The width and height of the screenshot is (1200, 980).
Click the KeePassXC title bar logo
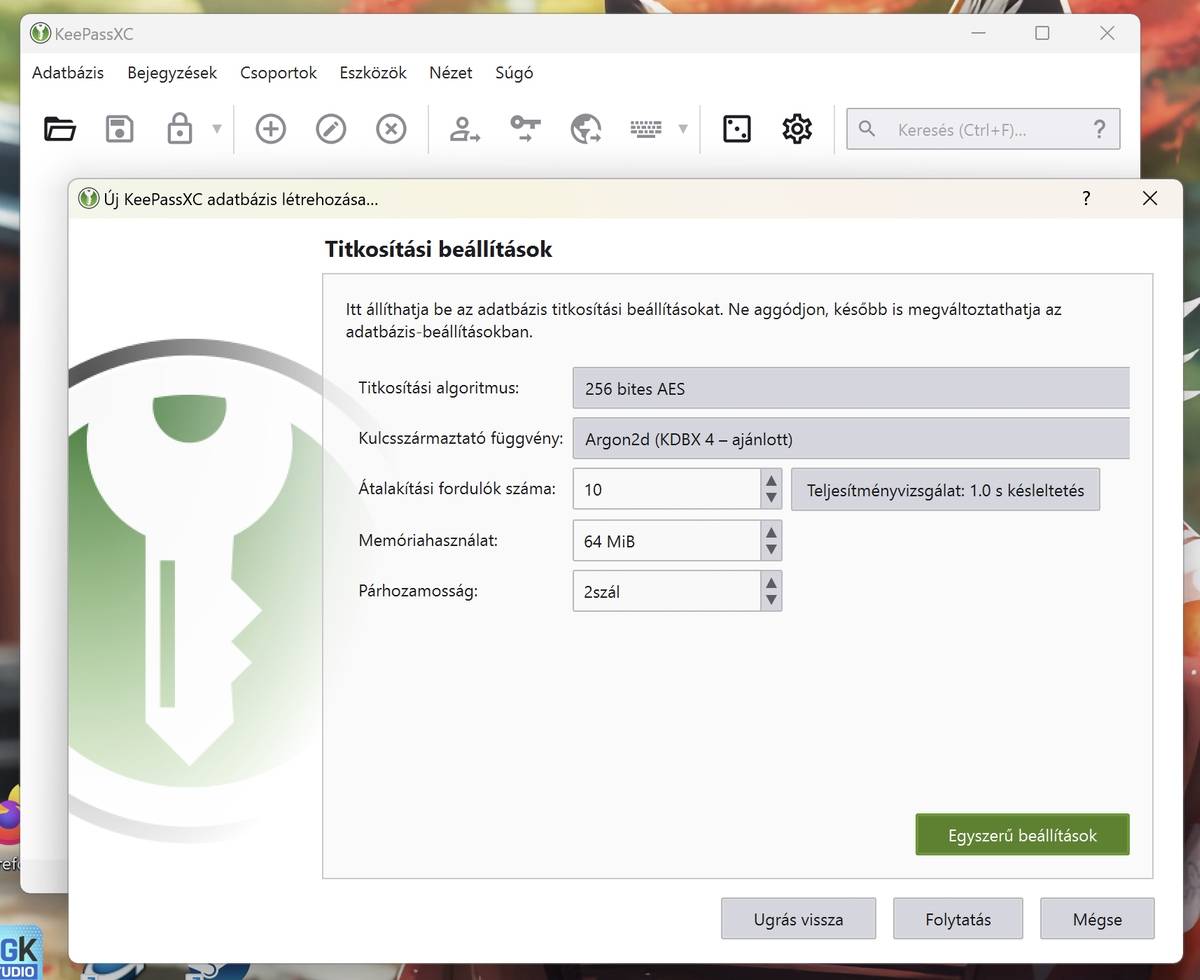(x=40, y=33)
